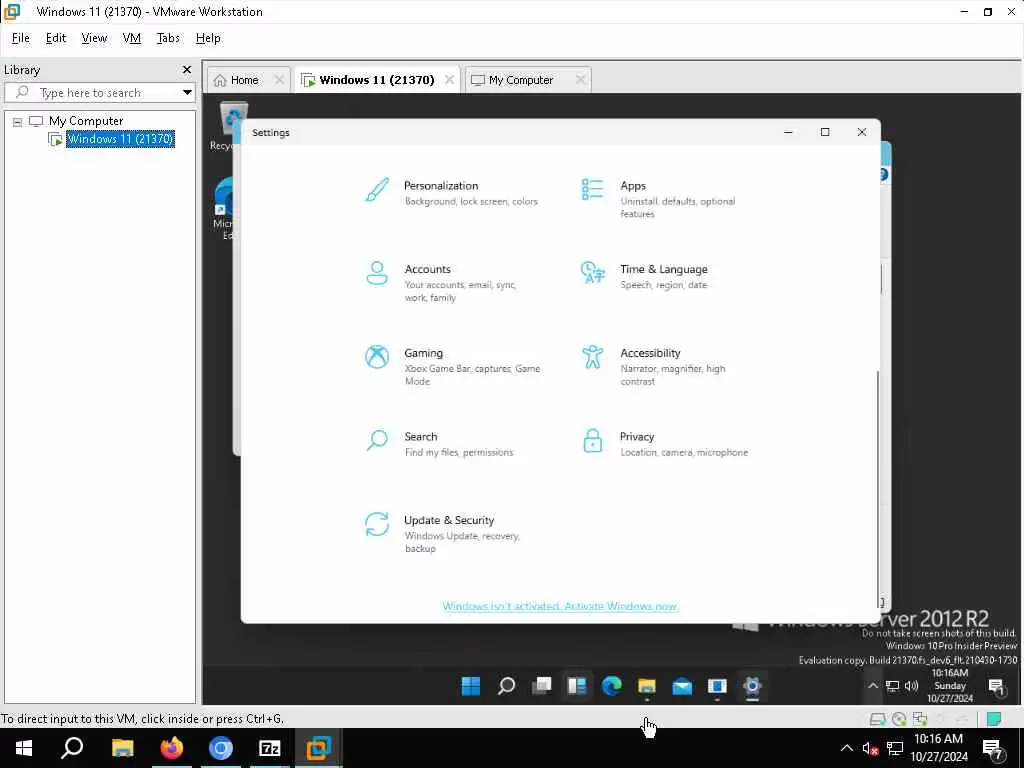
Task: Open the Personalization category title
Action: pyautogui.click(x=441, y=185)
